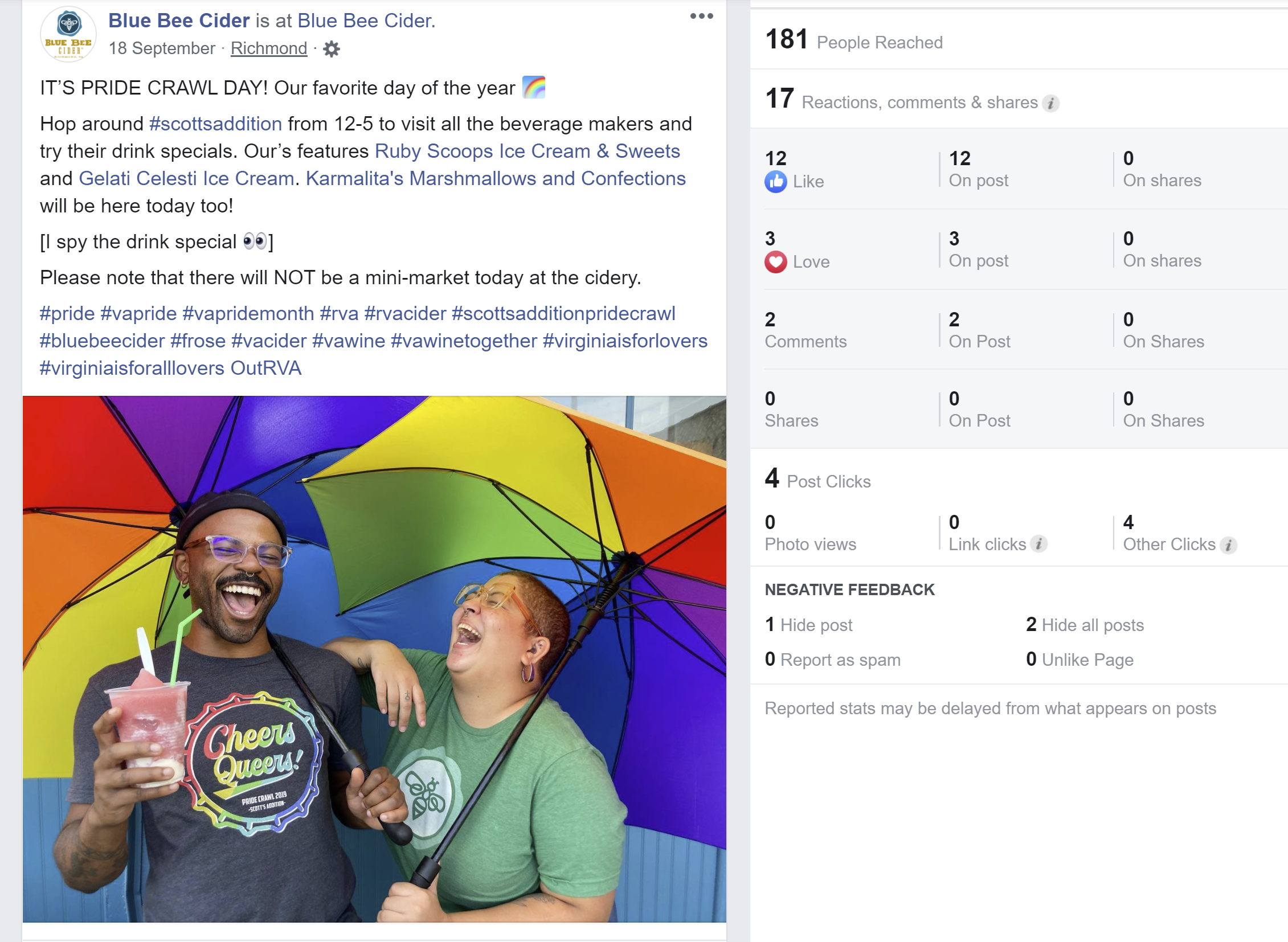Open the #frose hashtag
Viewport: 1288px width, 942px height.
tap(198, 341)
